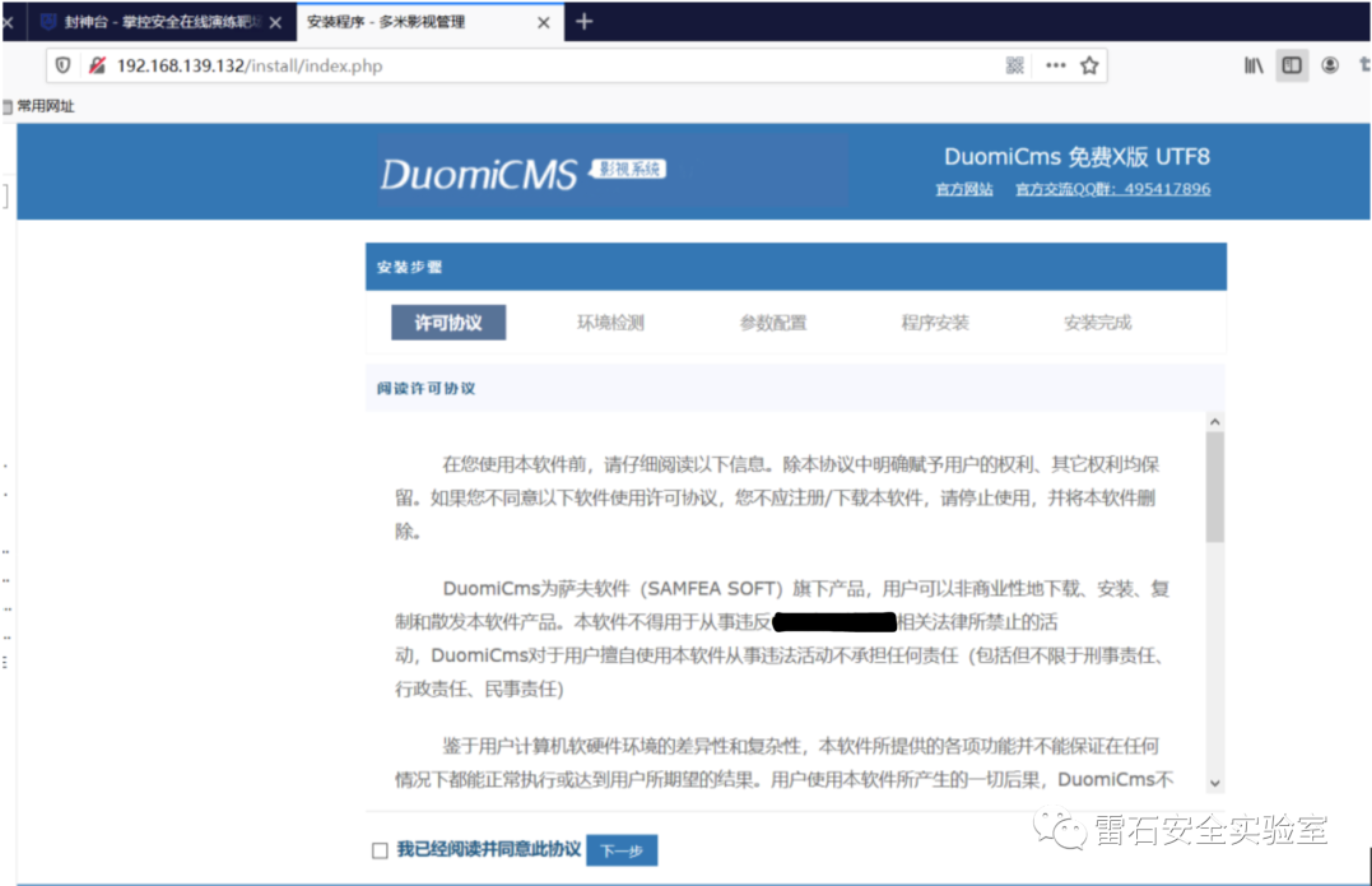Close the 封神台 browser tab
Screen dimensions: 1372x886
[x=277, y=22]
